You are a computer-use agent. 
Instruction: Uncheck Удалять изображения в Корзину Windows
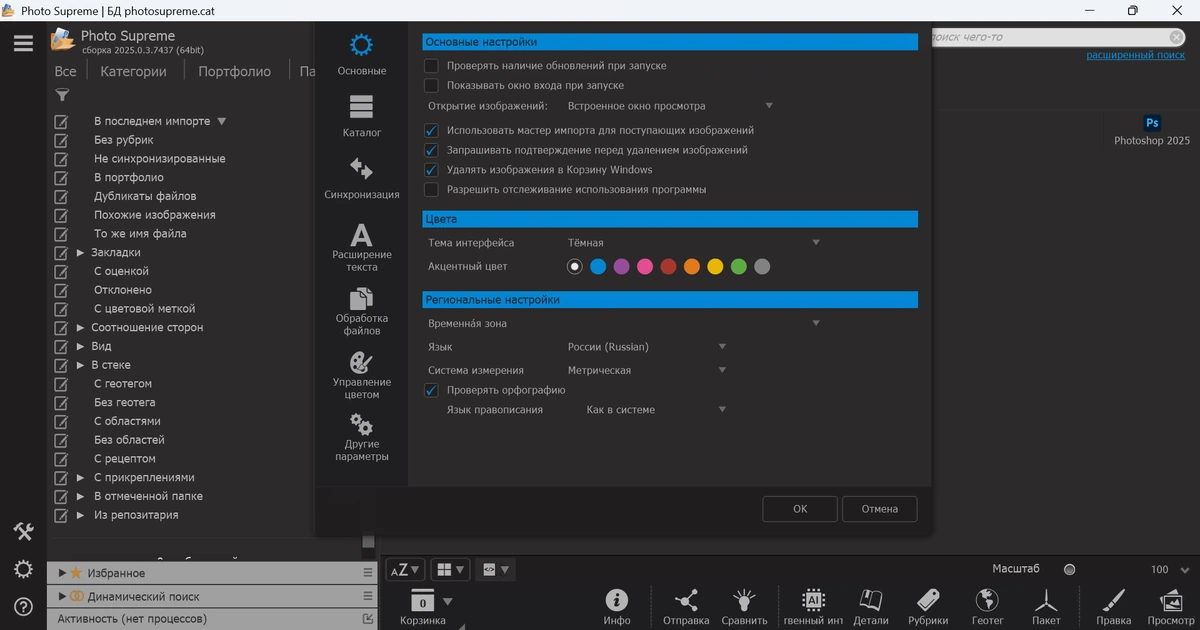[431, 170]
